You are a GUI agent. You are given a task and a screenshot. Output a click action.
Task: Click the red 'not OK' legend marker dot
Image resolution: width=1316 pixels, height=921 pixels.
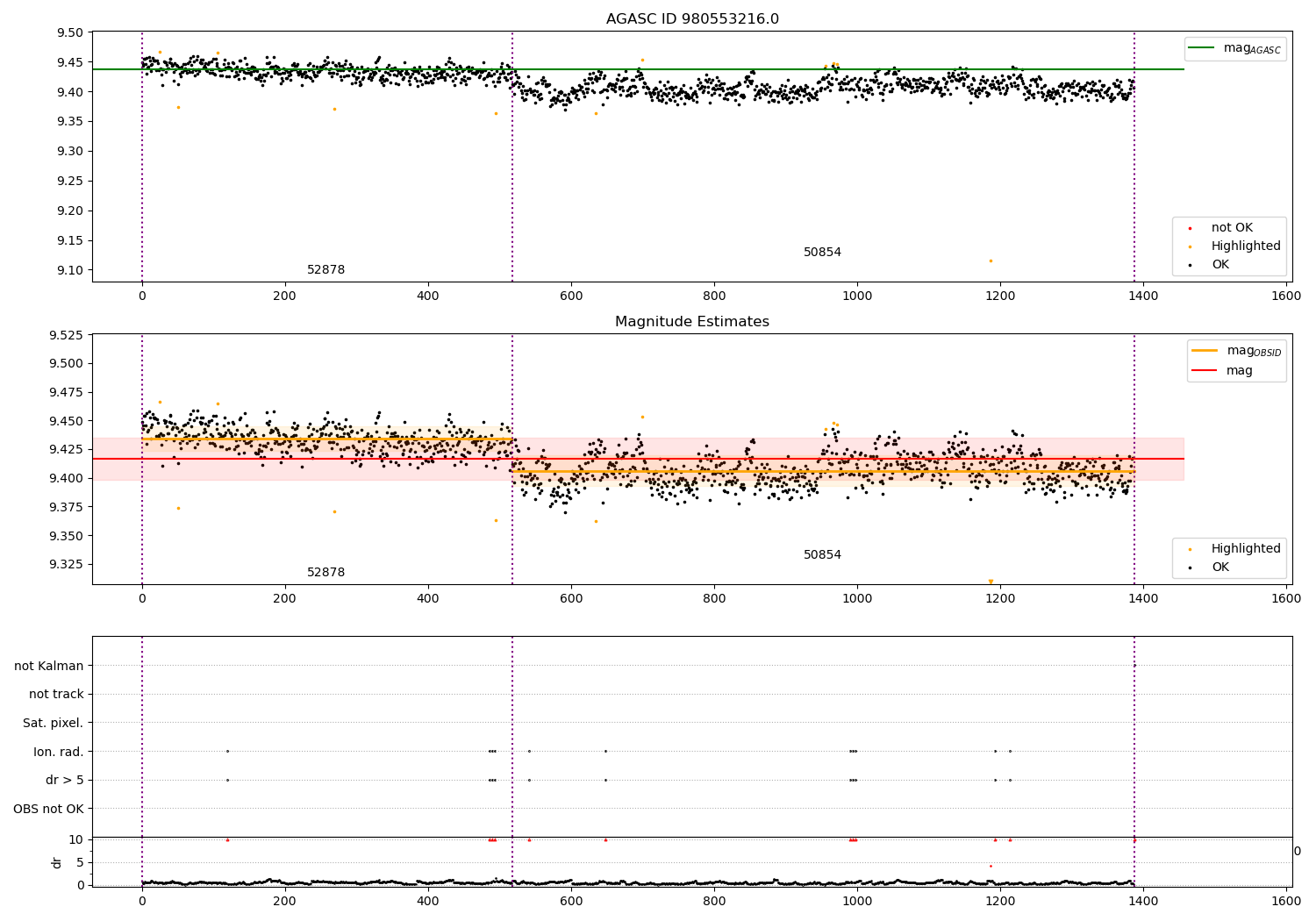click(1190, 229)
